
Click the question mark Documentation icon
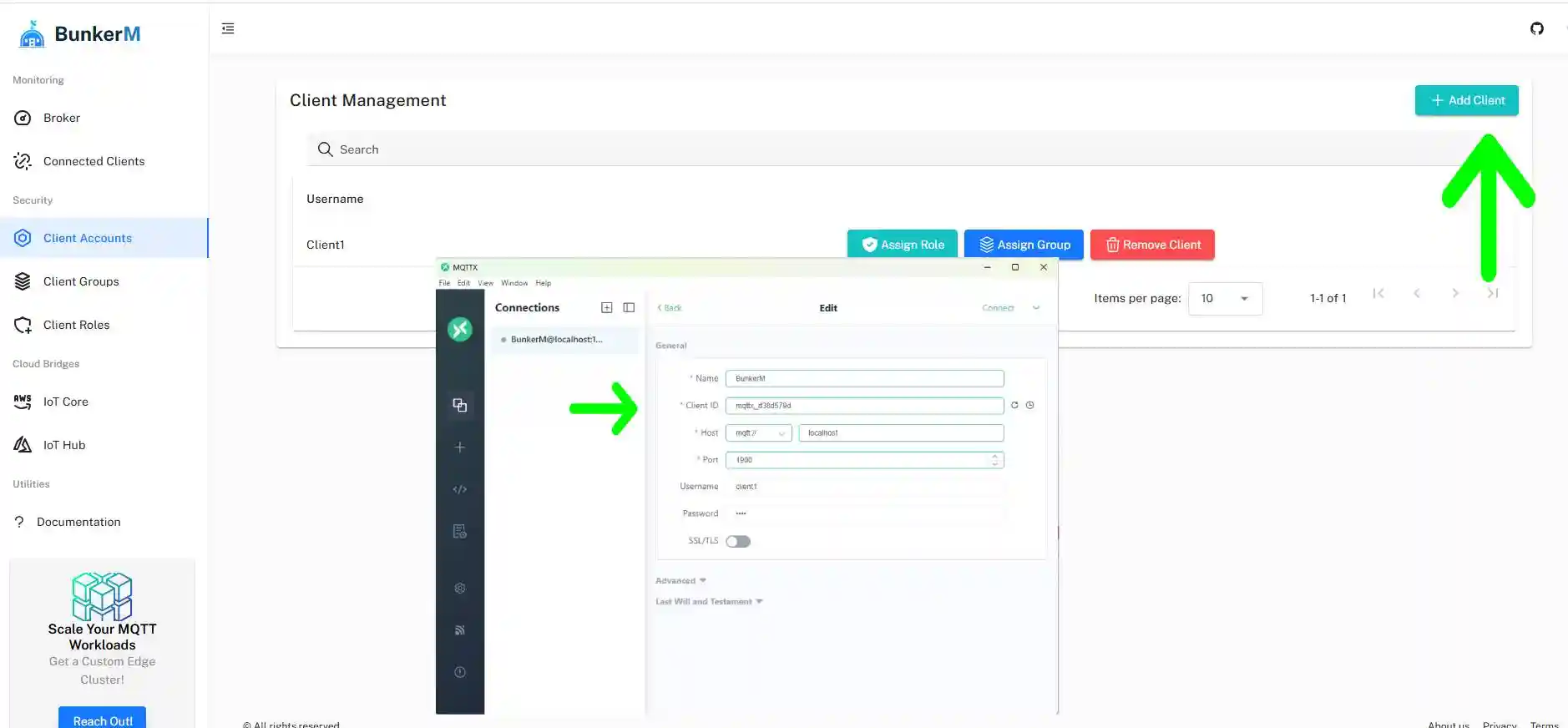19,522
